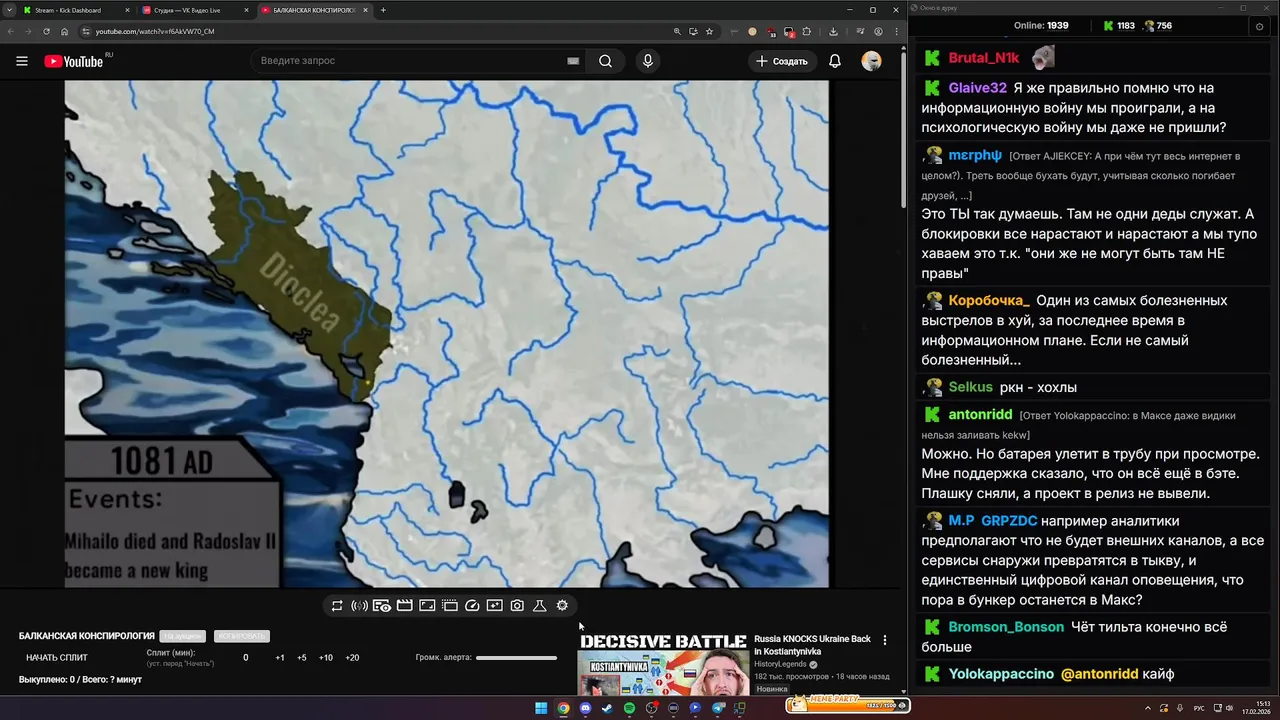This screenshot has width=1280, height=720.
Task: Open the browser downloads icon
Action: (833, 31)
